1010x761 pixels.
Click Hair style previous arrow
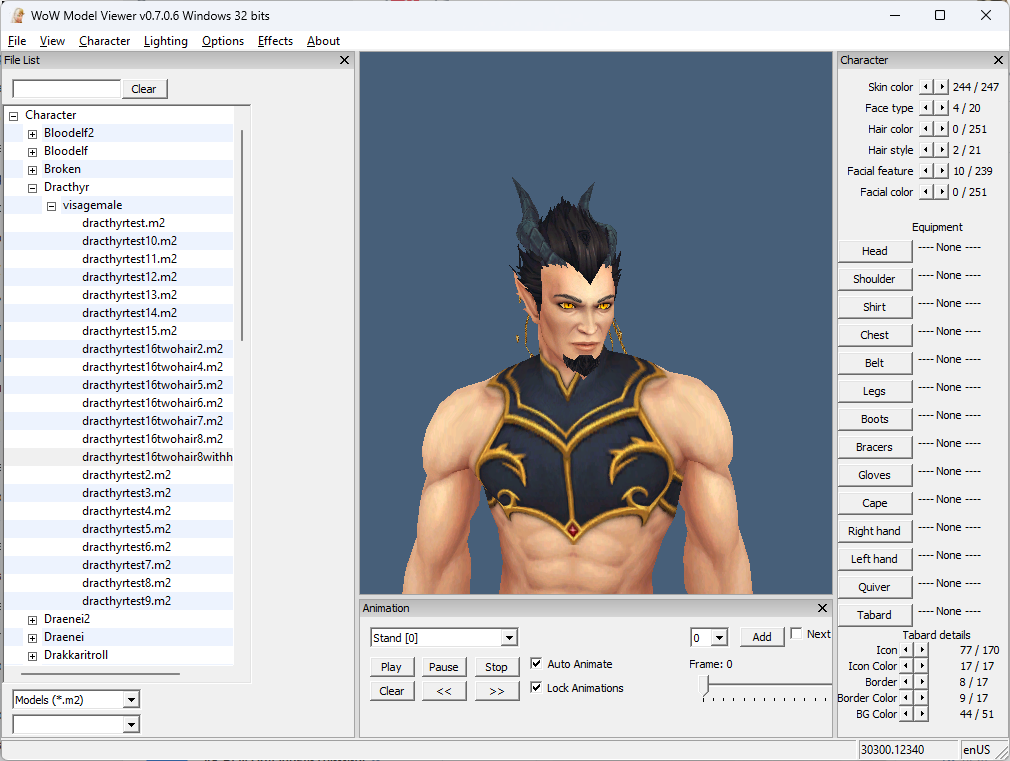[x=926, y=149]
